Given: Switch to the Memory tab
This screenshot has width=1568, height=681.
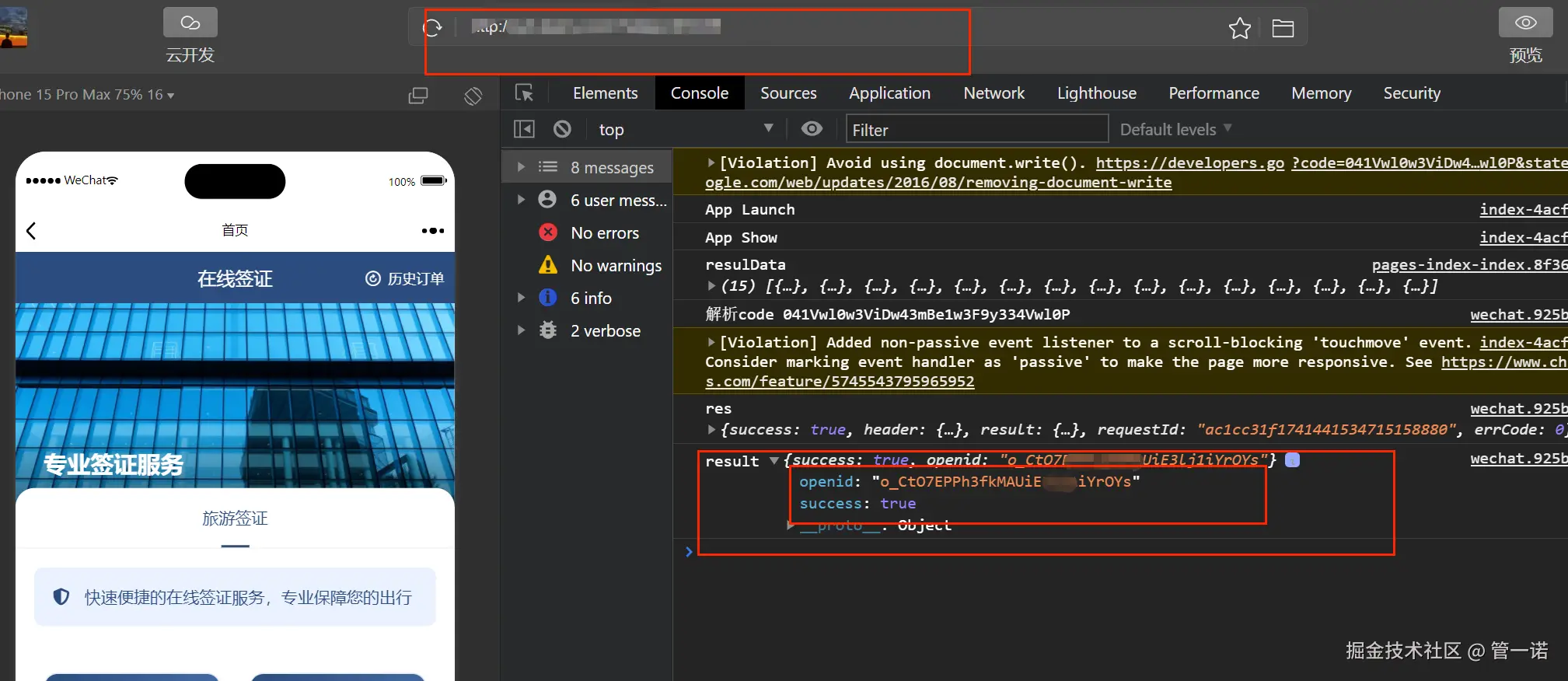Looking at the screenshot, I should (1322, 93).
